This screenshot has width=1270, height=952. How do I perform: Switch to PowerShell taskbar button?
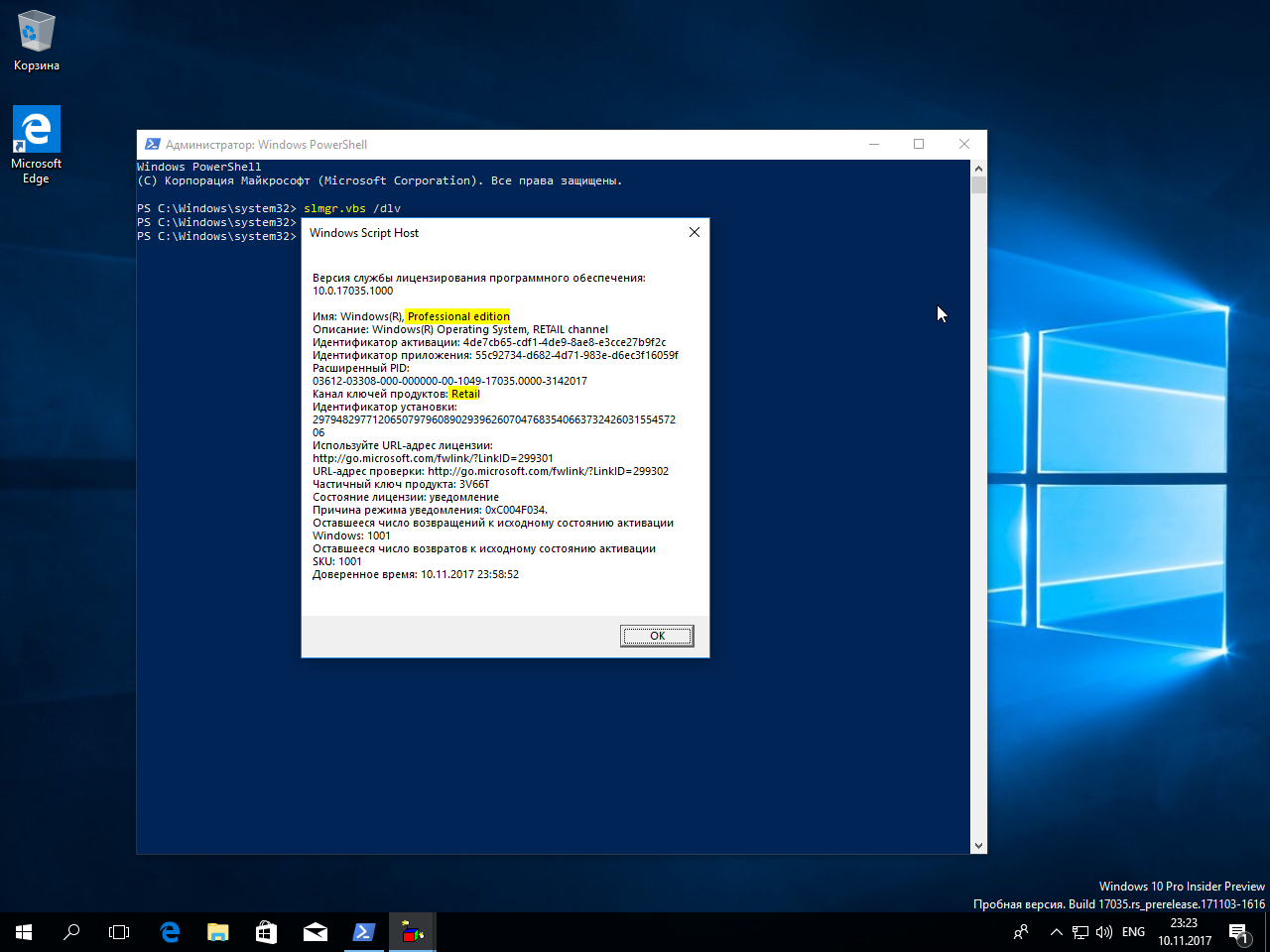point(364,932)
